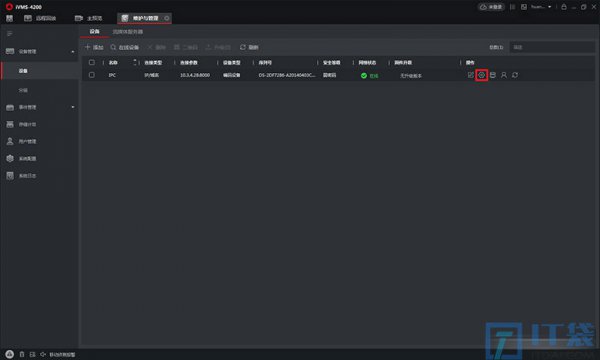
Task: Click the Serial No. column header
Action: (265, 62)
